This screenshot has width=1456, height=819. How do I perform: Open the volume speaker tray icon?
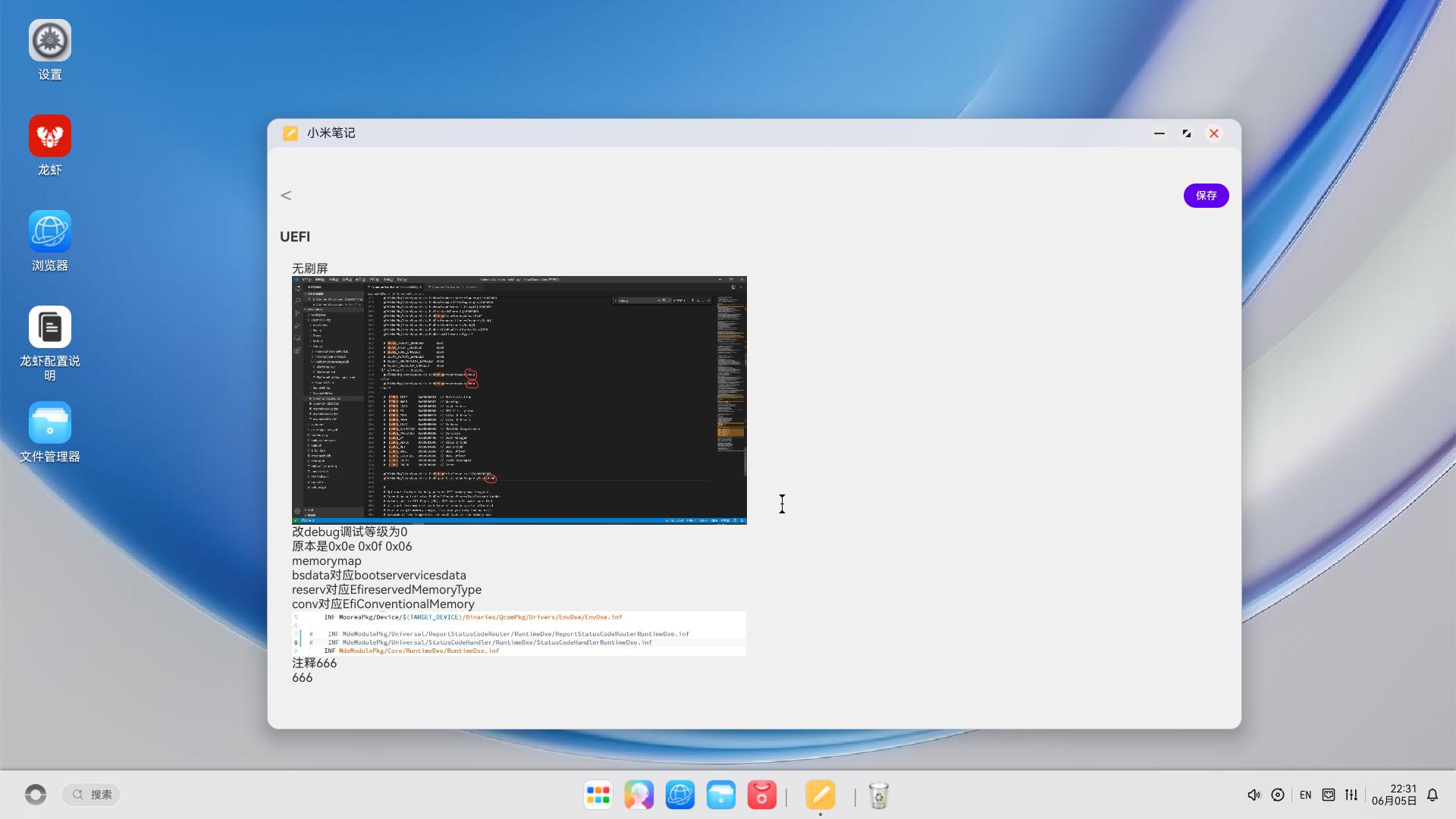(1254, 795)
